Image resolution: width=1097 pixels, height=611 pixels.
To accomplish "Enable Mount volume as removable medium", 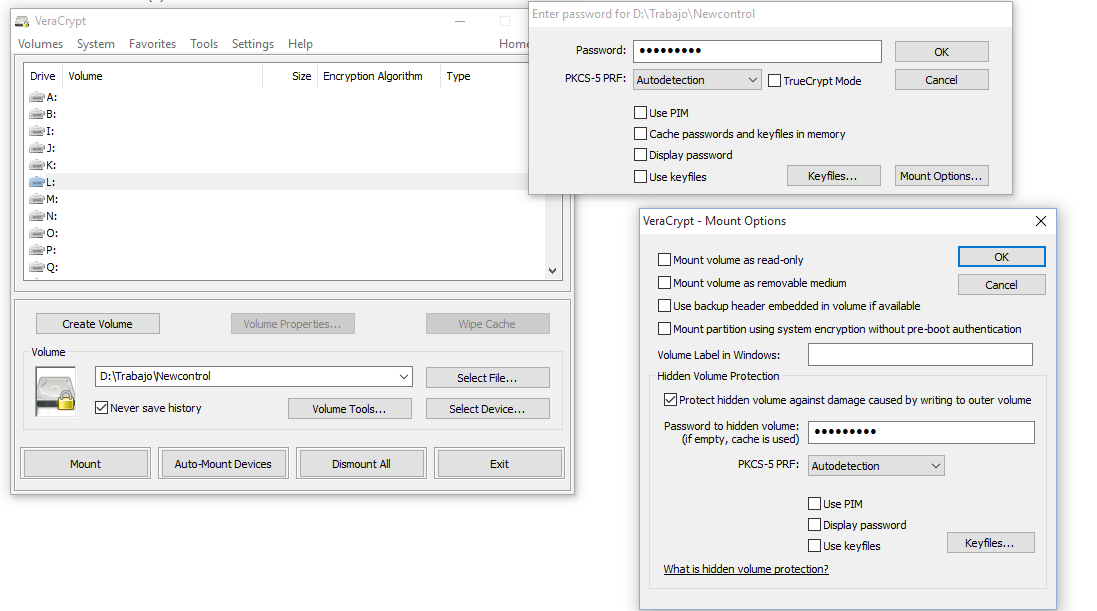I will (x=665, y=283).
